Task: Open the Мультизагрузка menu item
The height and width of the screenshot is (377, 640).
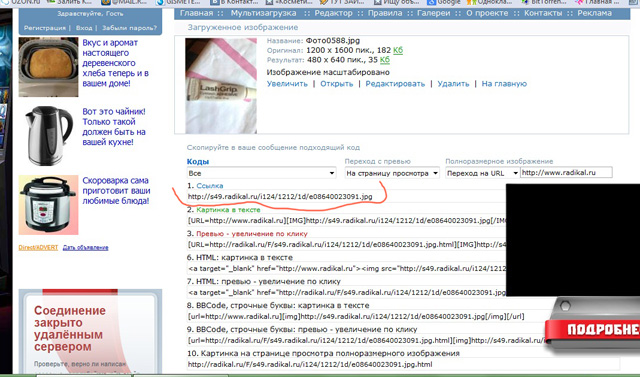Action: (x=263, y=13)
